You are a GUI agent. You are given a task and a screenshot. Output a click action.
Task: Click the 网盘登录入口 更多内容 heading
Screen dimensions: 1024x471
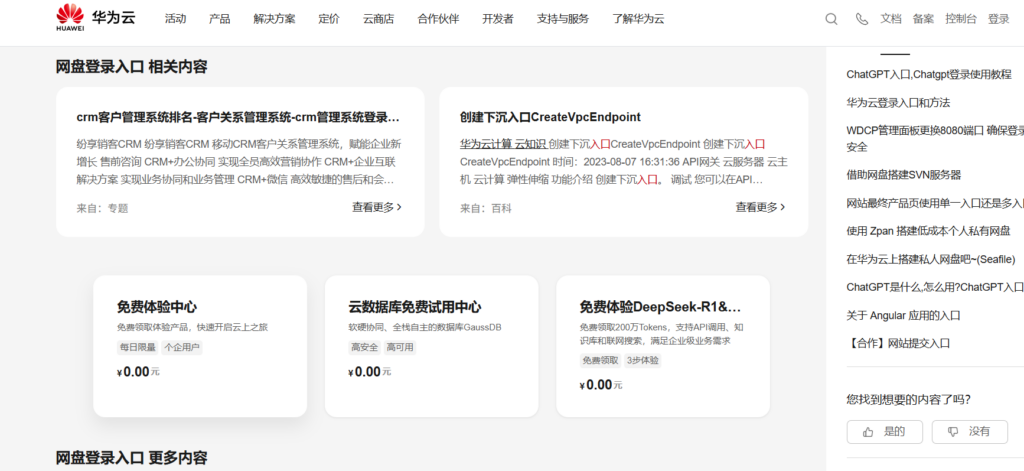131,457
